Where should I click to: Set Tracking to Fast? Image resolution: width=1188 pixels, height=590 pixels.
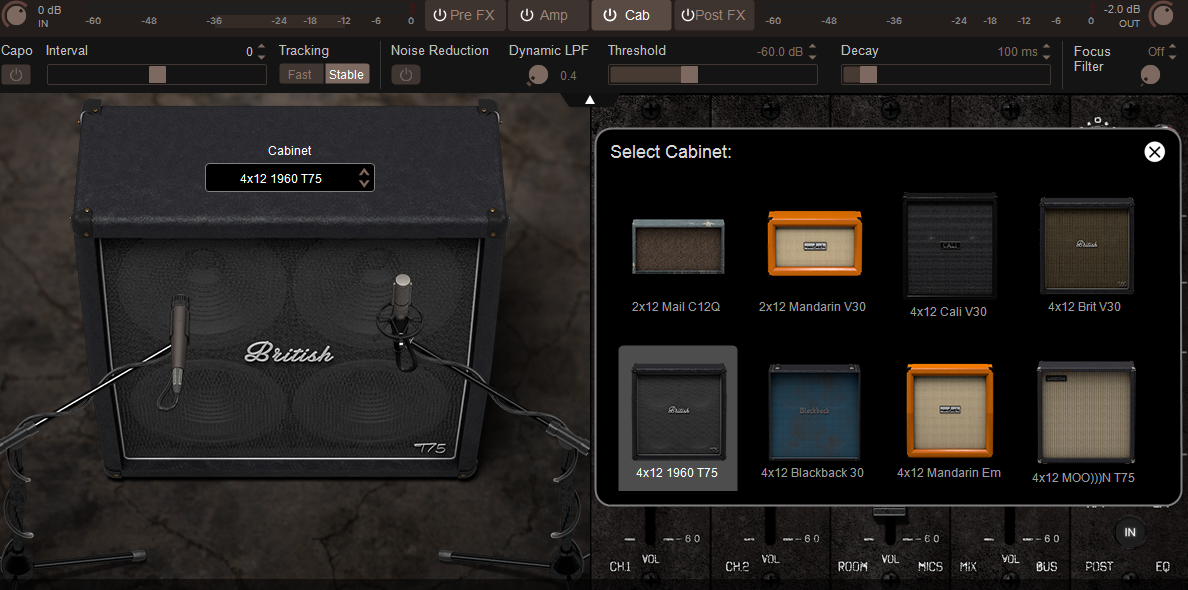point(299,75)
